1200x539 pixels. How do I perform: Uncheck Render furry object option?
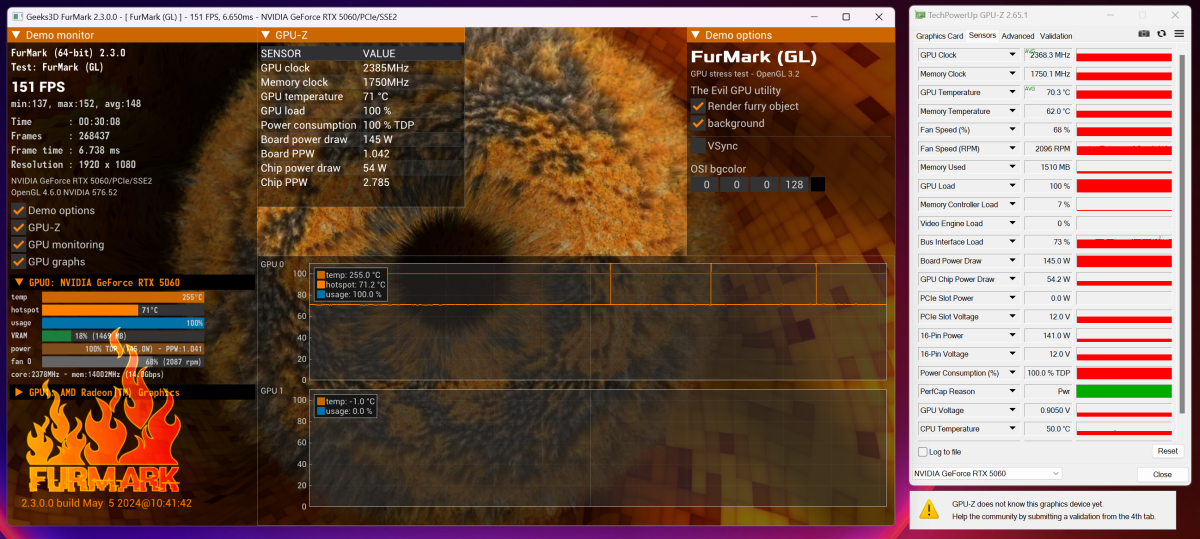click(698, 106)
